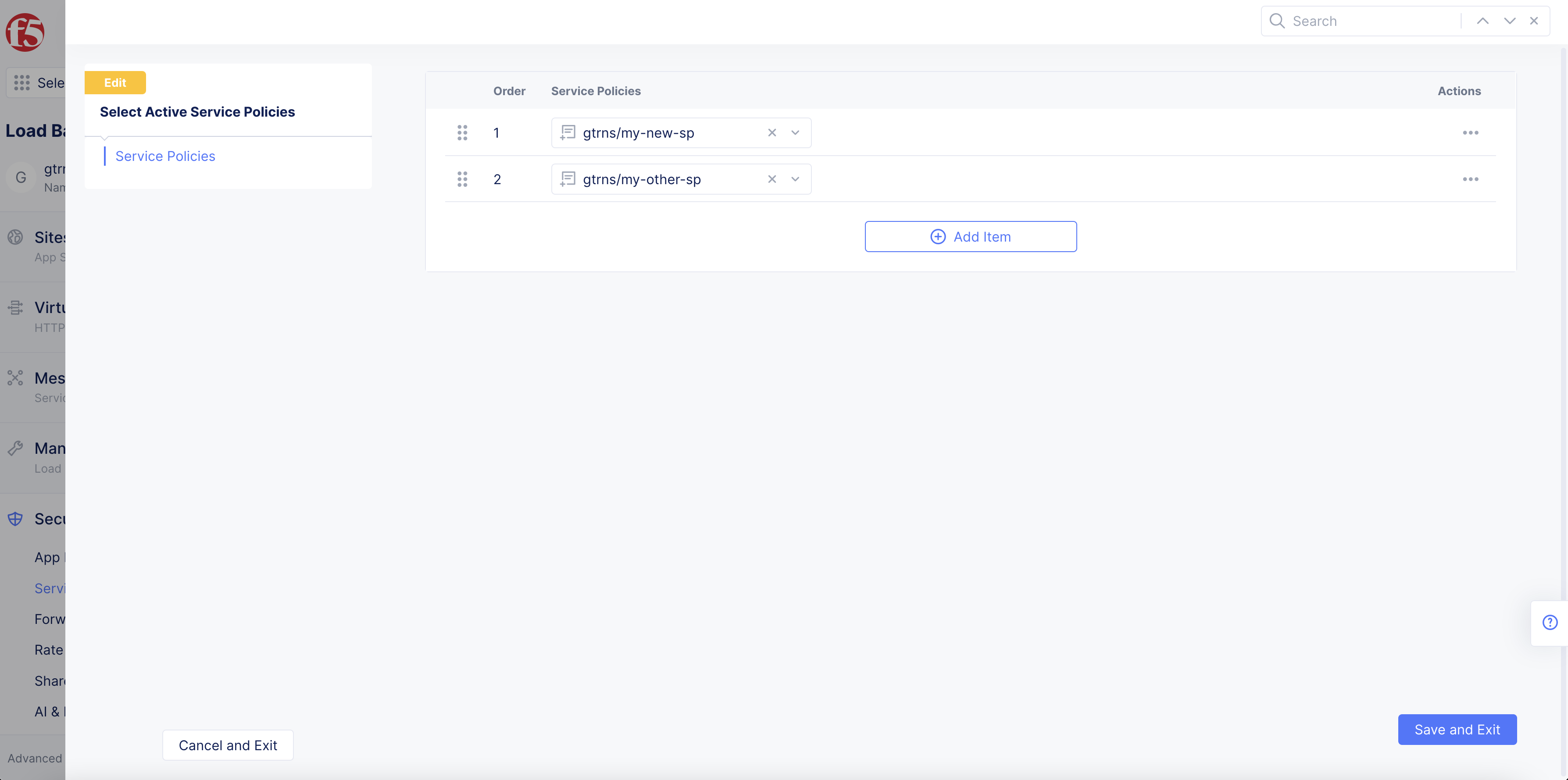Click the drag handle for row 1

pos(462,133)
